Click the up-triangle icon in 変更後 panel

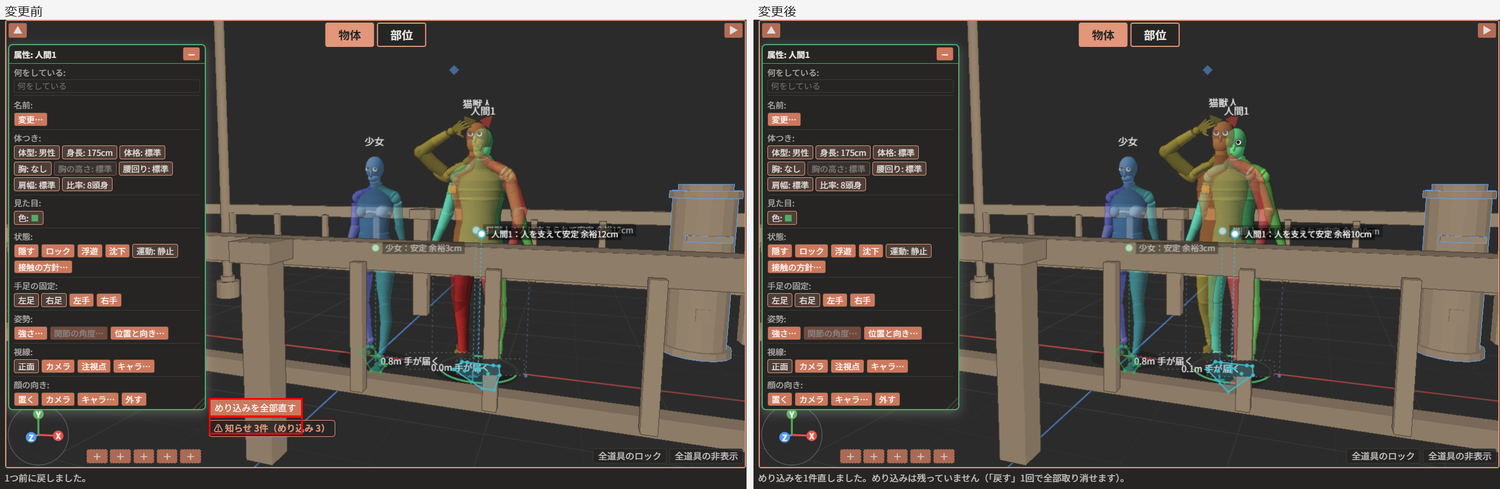point(771,31)
